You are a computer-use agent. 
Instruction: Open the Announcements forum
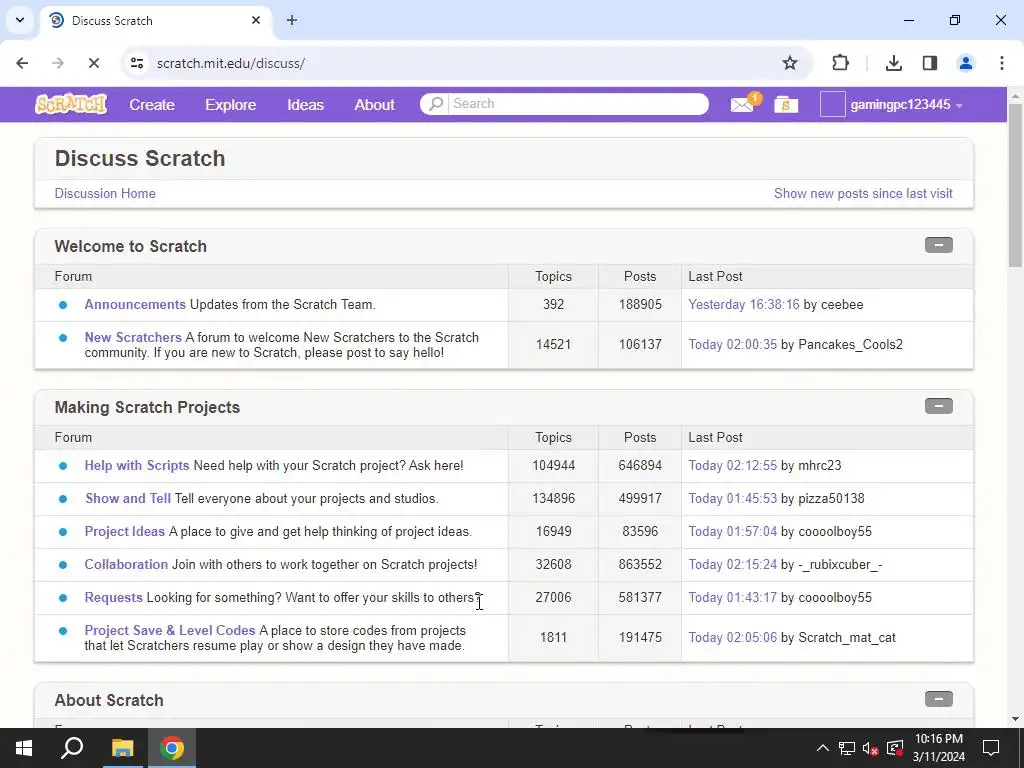135,304
